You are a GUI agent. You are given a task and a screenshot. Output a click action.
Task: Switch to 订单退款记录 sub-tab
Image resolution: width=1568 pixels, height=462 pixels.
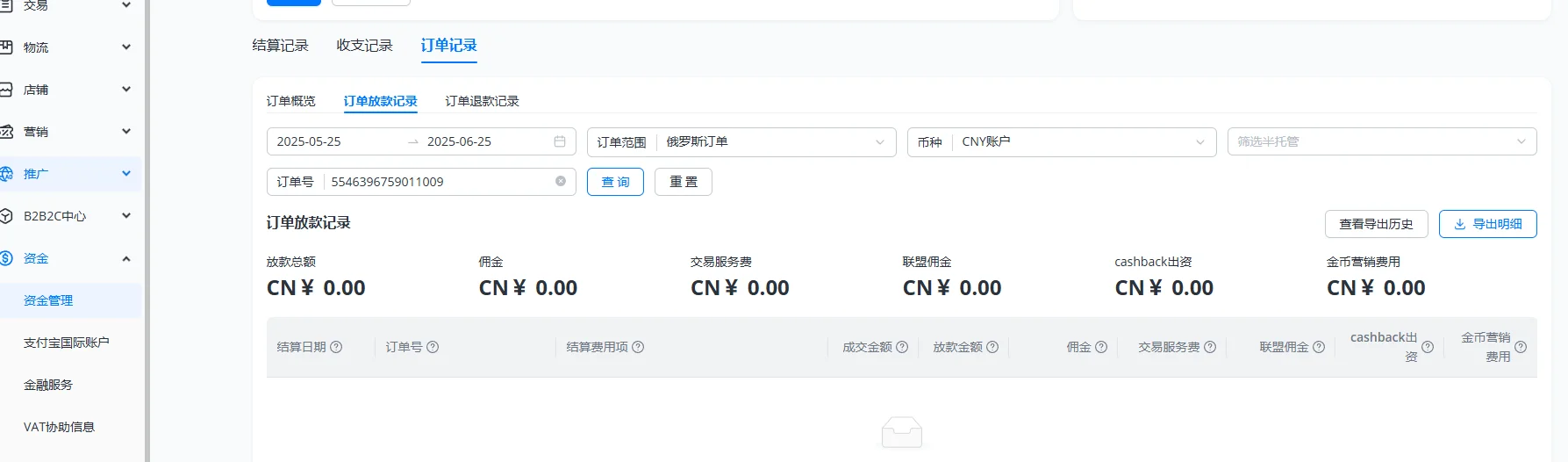point(482,101)
